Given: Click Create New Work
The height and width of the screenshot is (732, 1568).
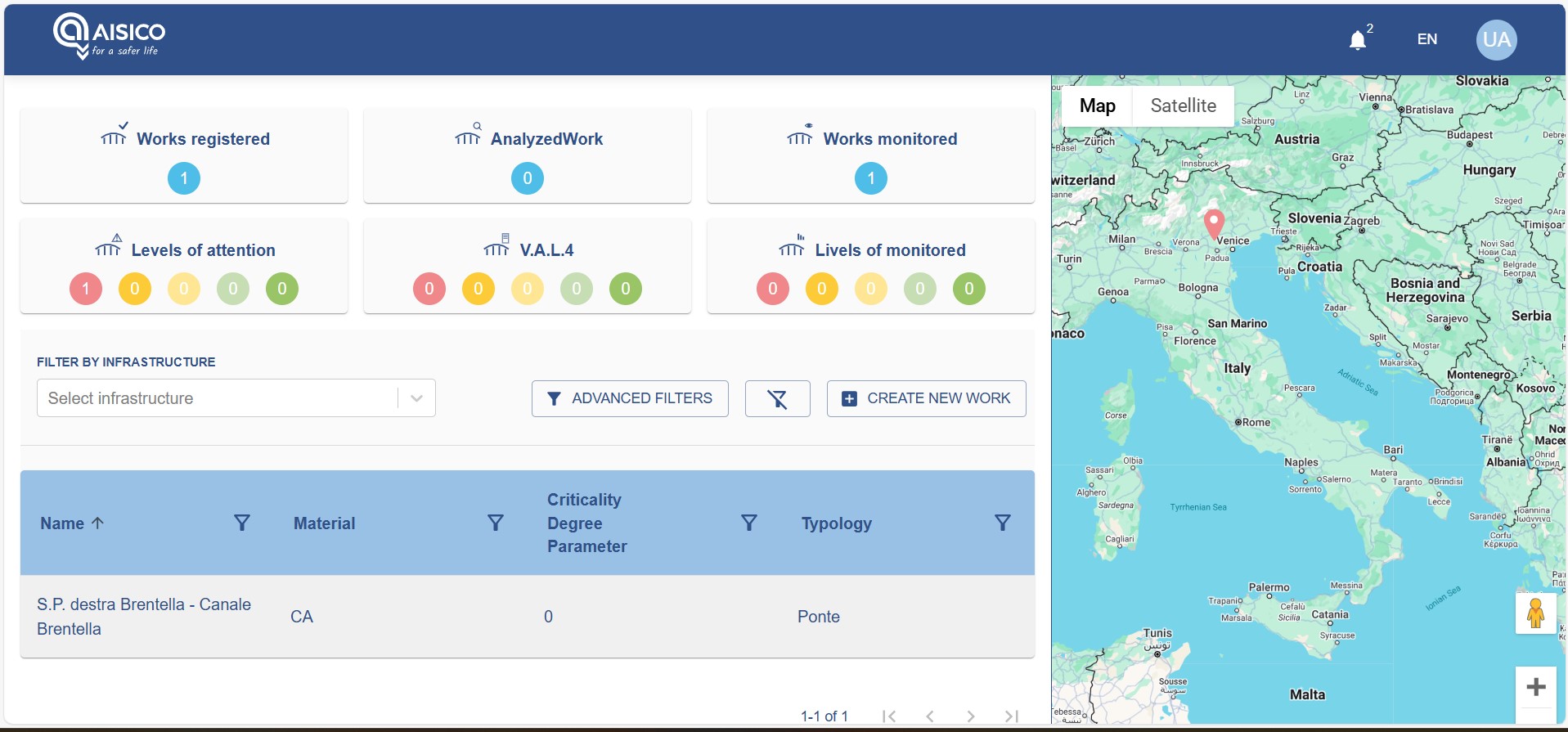Looking at the screenshot, I should point(926,399).
